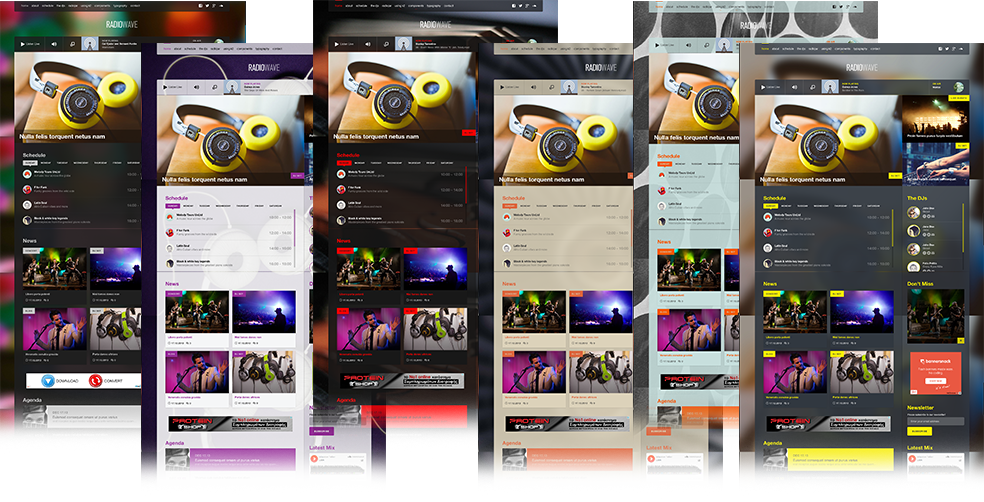Open Don't Miss band image in yellow theme
This screenshot has width=984, height=502.
coord(935,317)
